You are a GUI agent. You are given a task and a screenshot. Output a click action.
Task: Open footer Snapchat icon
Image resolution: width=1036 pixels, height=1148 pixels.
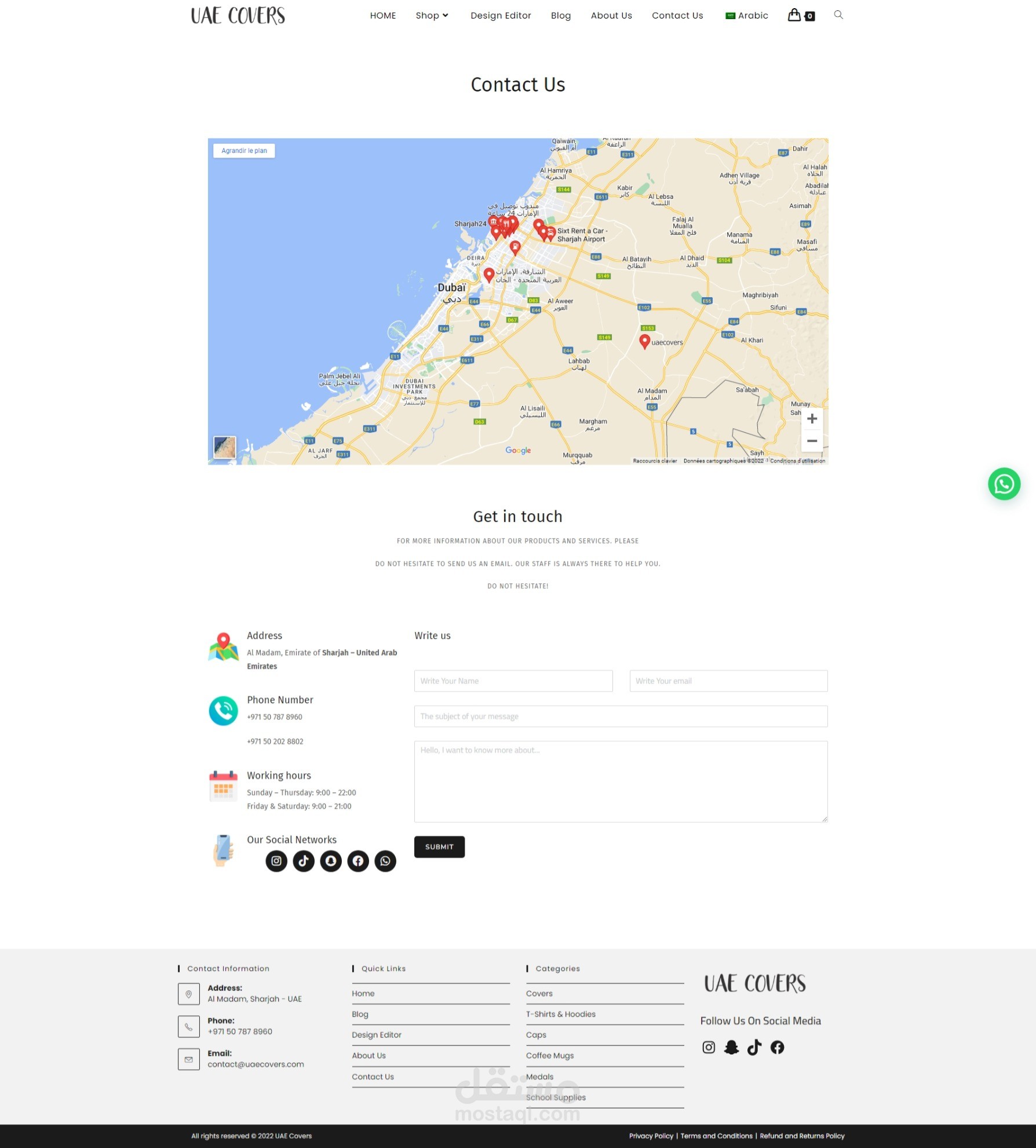(x=731, y=1047)
